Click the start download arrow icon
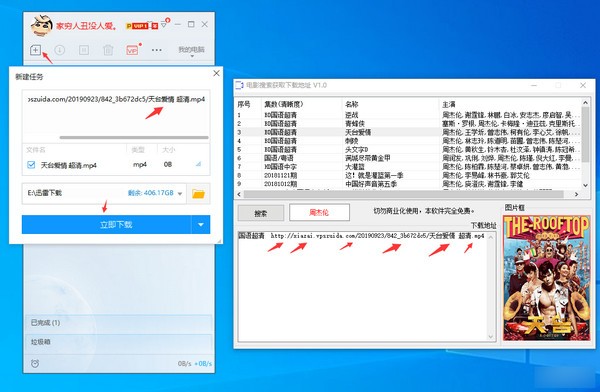The height and width of the screenshot is (392, 600). pos(59,50)
